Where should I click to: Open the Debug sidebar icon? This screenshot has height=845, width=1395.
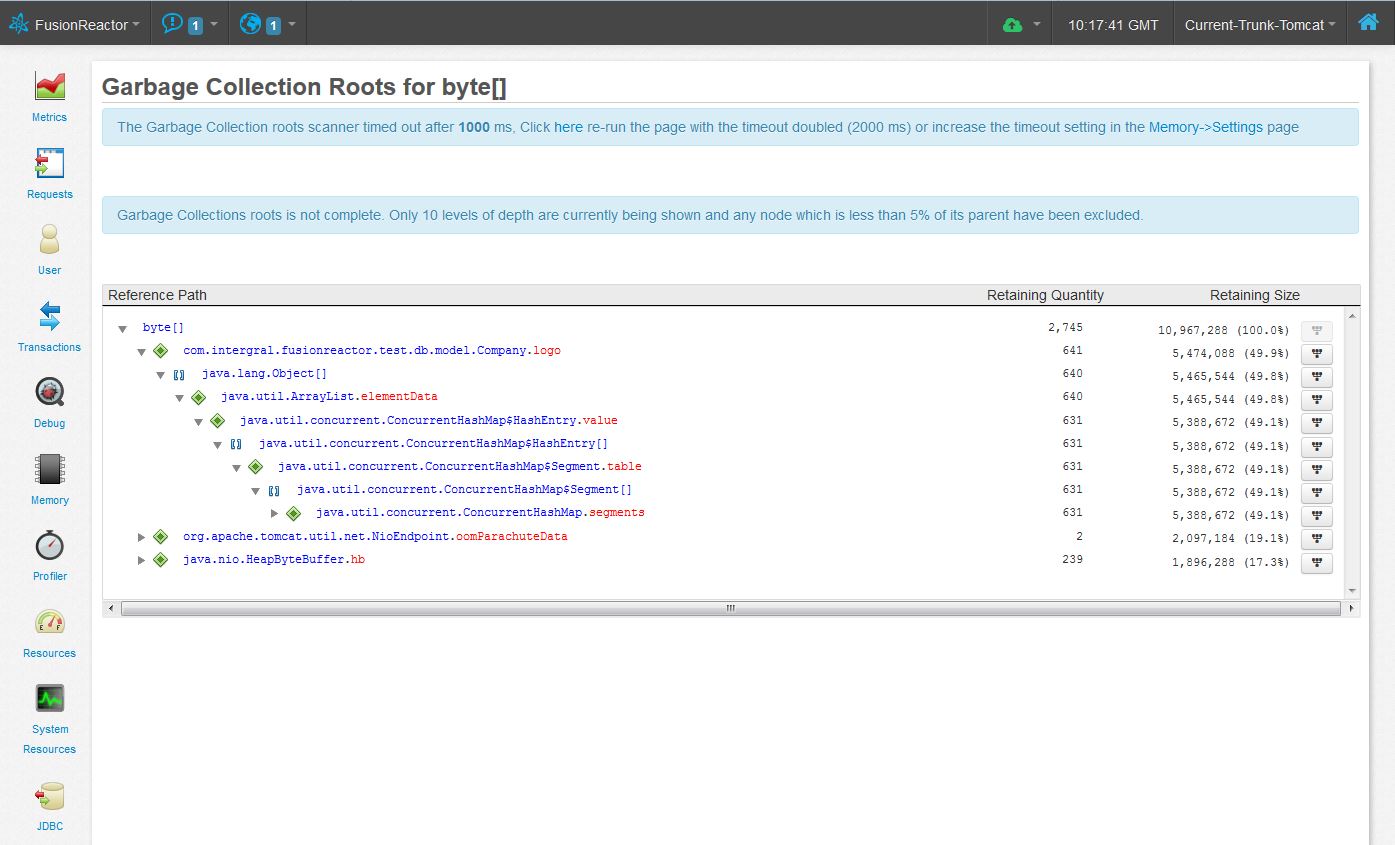49,392
